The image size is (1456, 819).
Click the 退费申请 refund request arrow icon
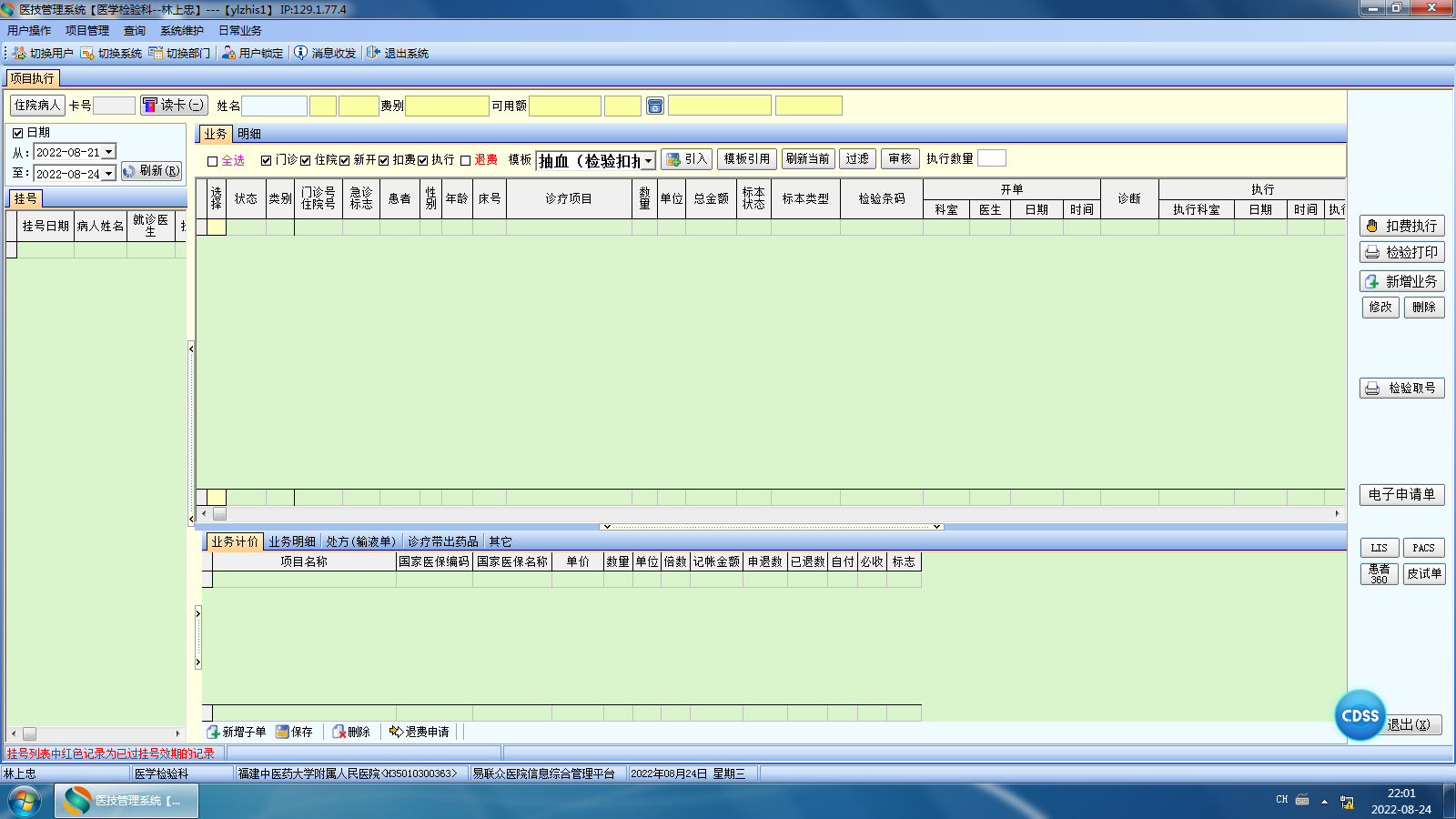tap(396, 732)
